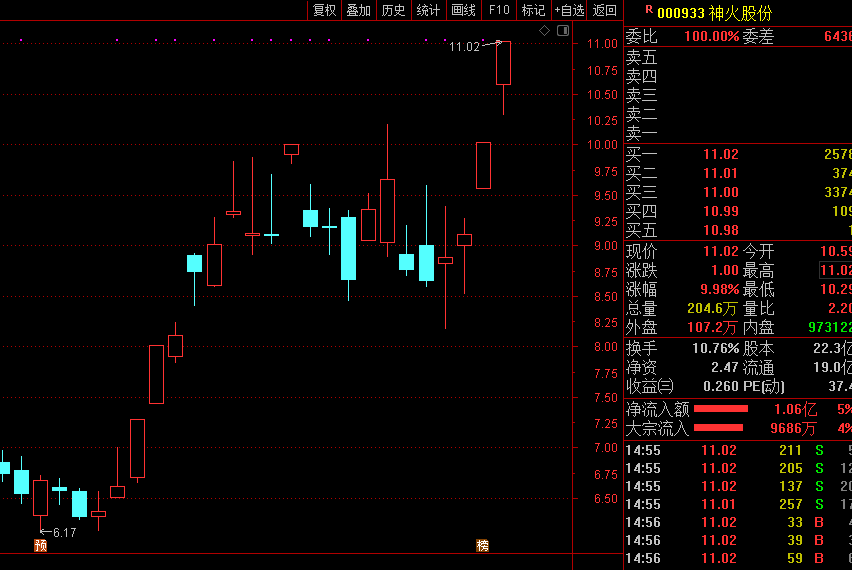The image size is (852, 570).
Task: Click the 返回 back button
Action: pos(605,10)
